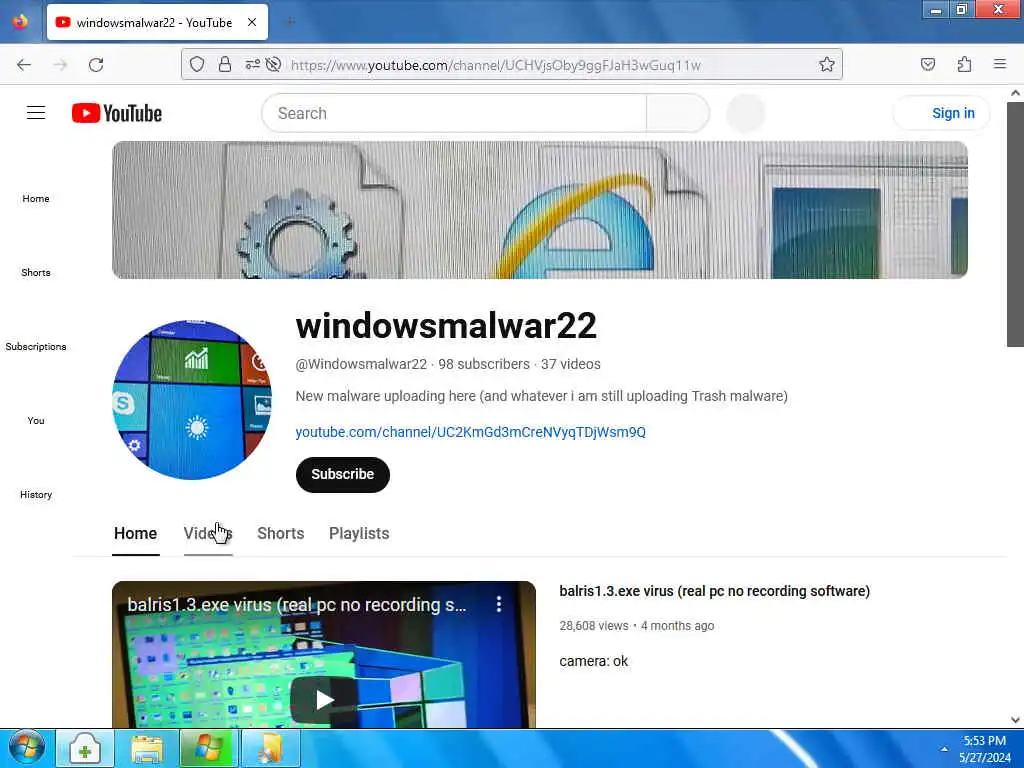Open Subscriptions in the sidebar
The height and width of the screenshot is (768, 1024).
(36, 346)
